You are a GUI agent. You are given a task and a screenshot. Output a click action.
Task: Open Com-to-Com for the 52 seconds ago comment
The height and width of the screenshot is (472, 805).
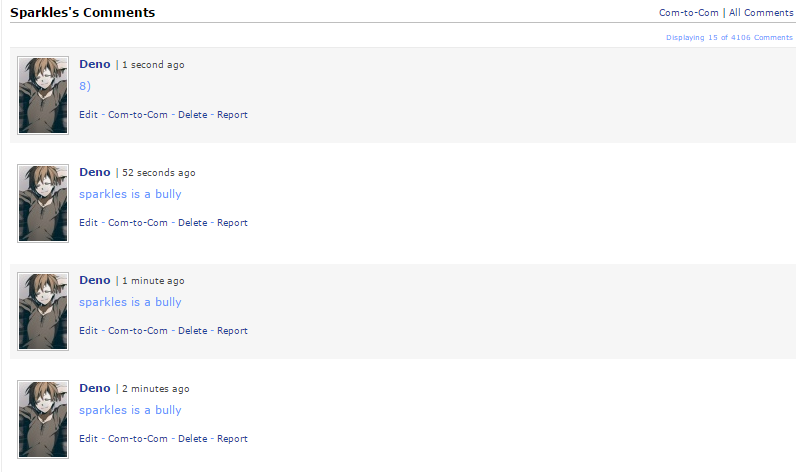[x=138, y=223]
